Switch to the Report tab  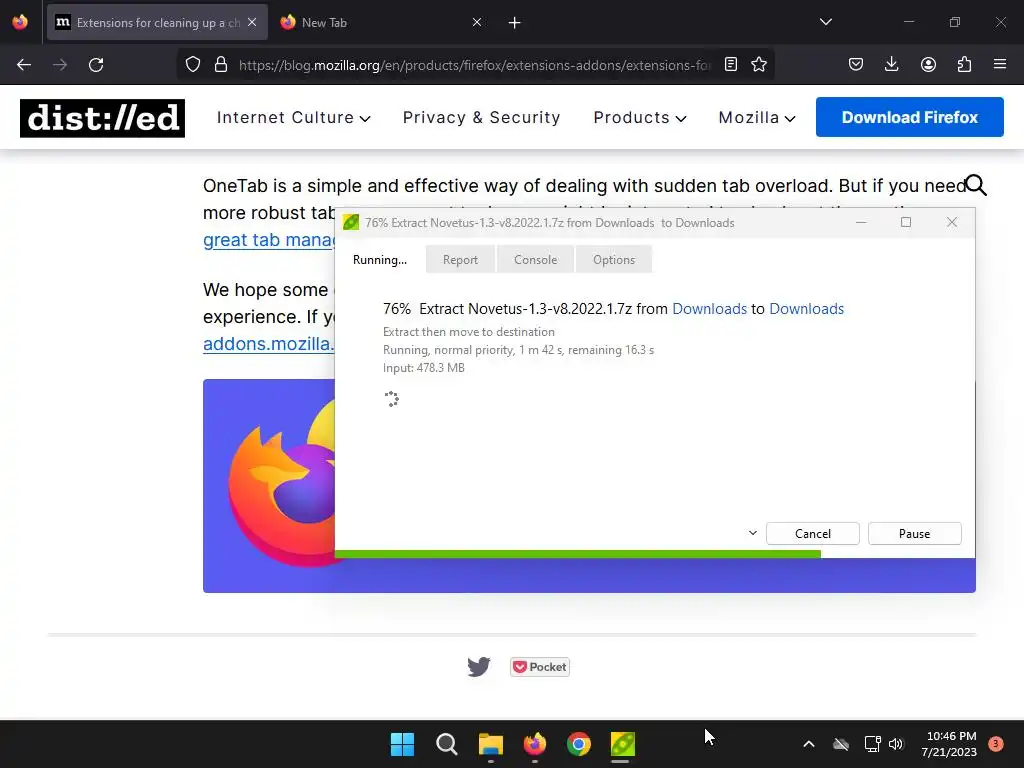coord(460,260)
